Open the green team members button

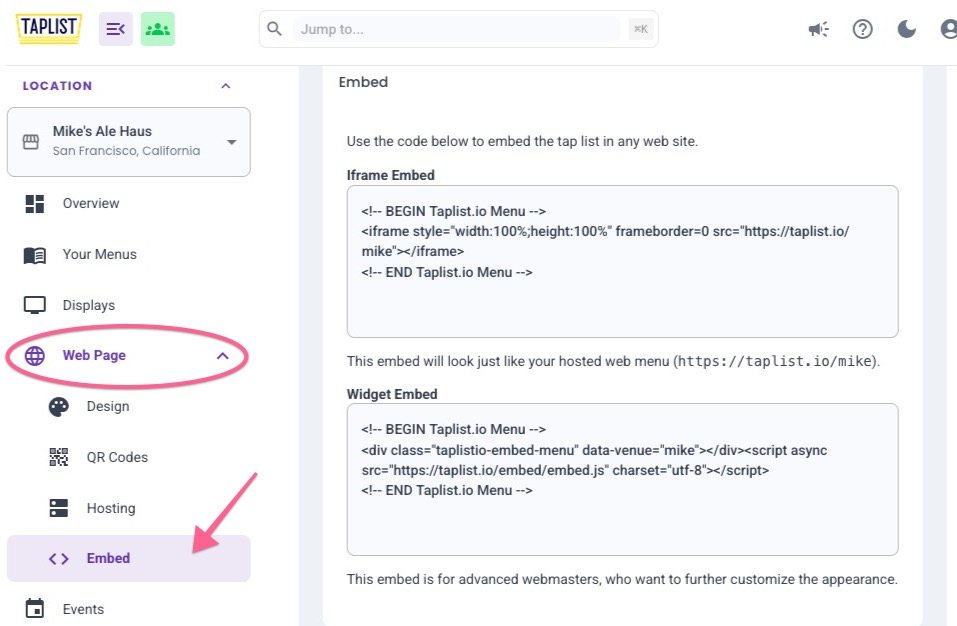pyautogui.click(x=157, y=29)
